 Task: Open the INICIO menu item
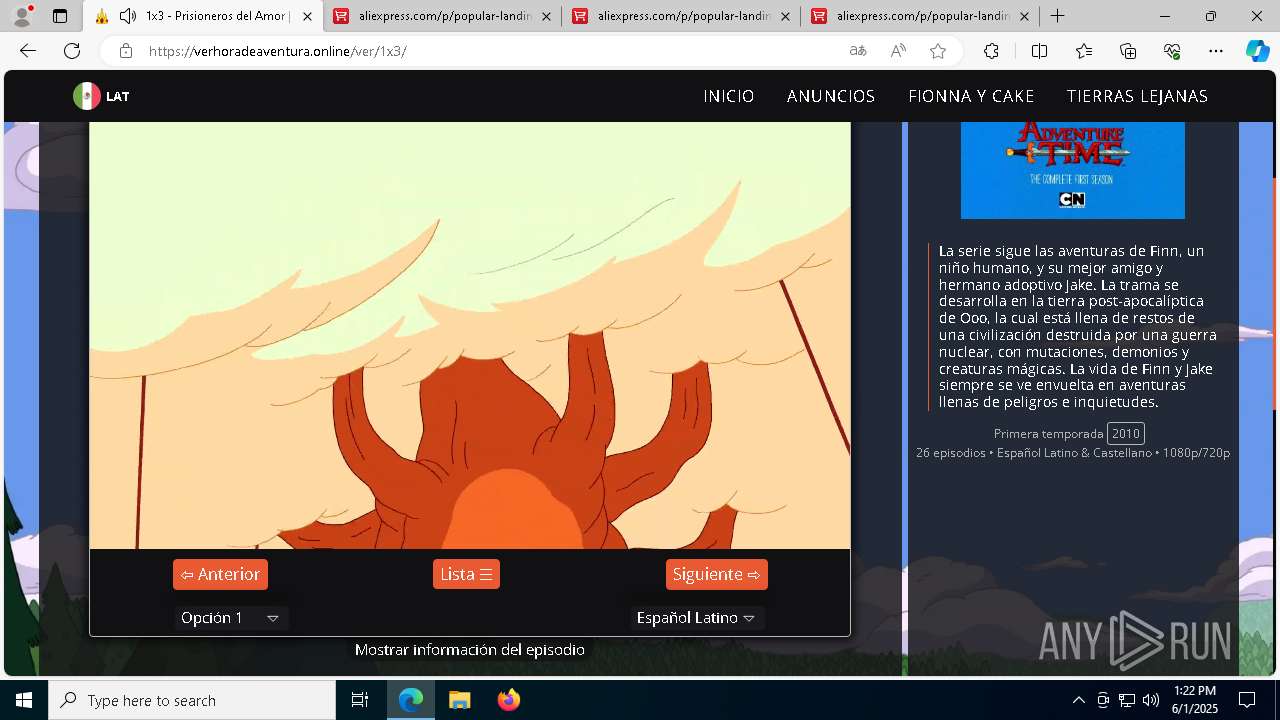729,96
